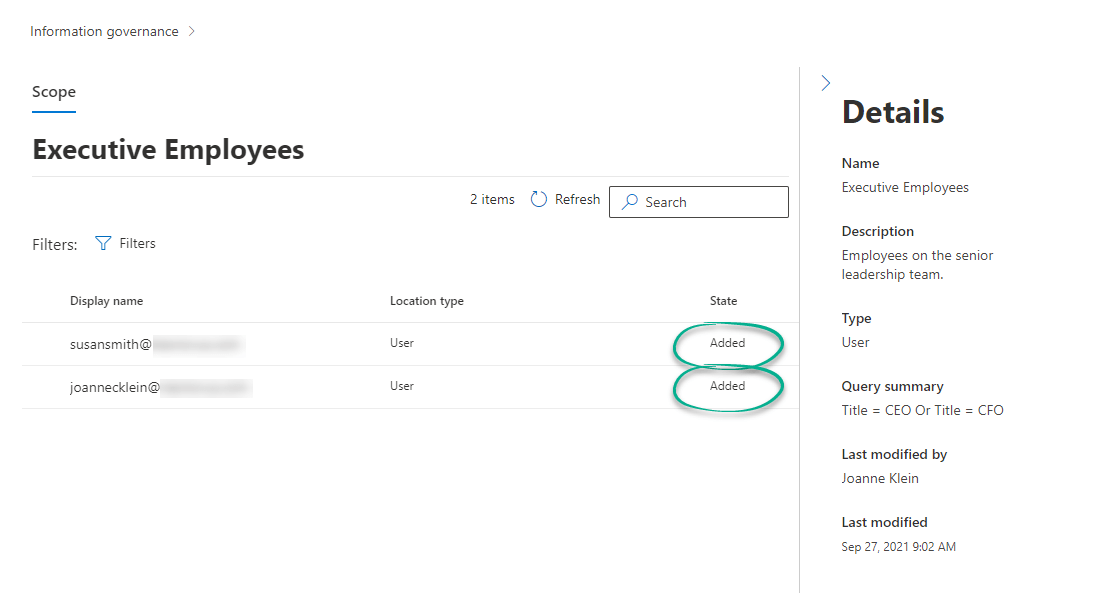This screenshot has height=593, width=1098.
Task: Click the Added state for susansmith
Action: pyautogui.click(x=728, y=342)
